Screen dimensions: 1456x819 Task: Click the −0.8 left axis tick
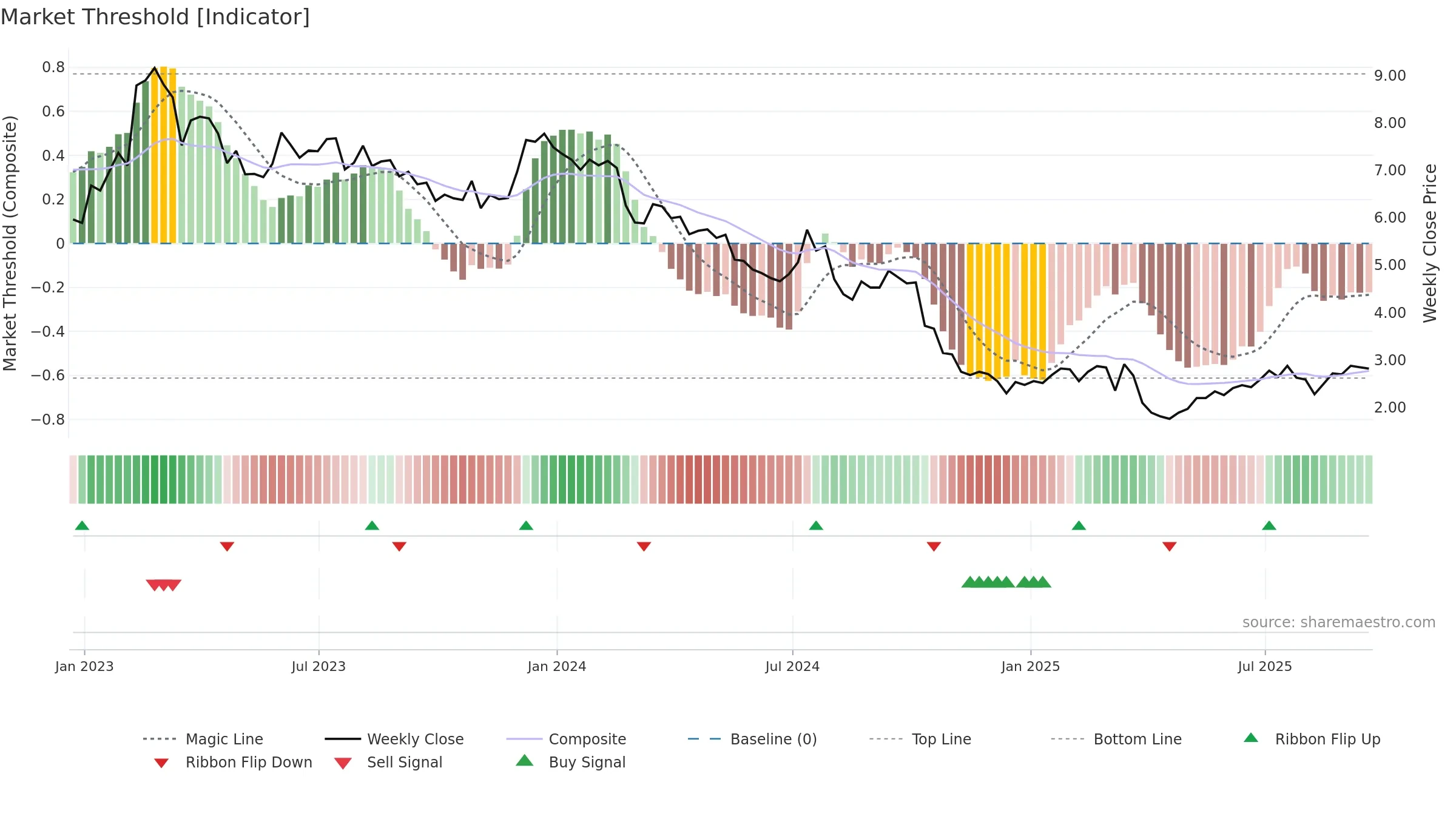tap(48, 420)
